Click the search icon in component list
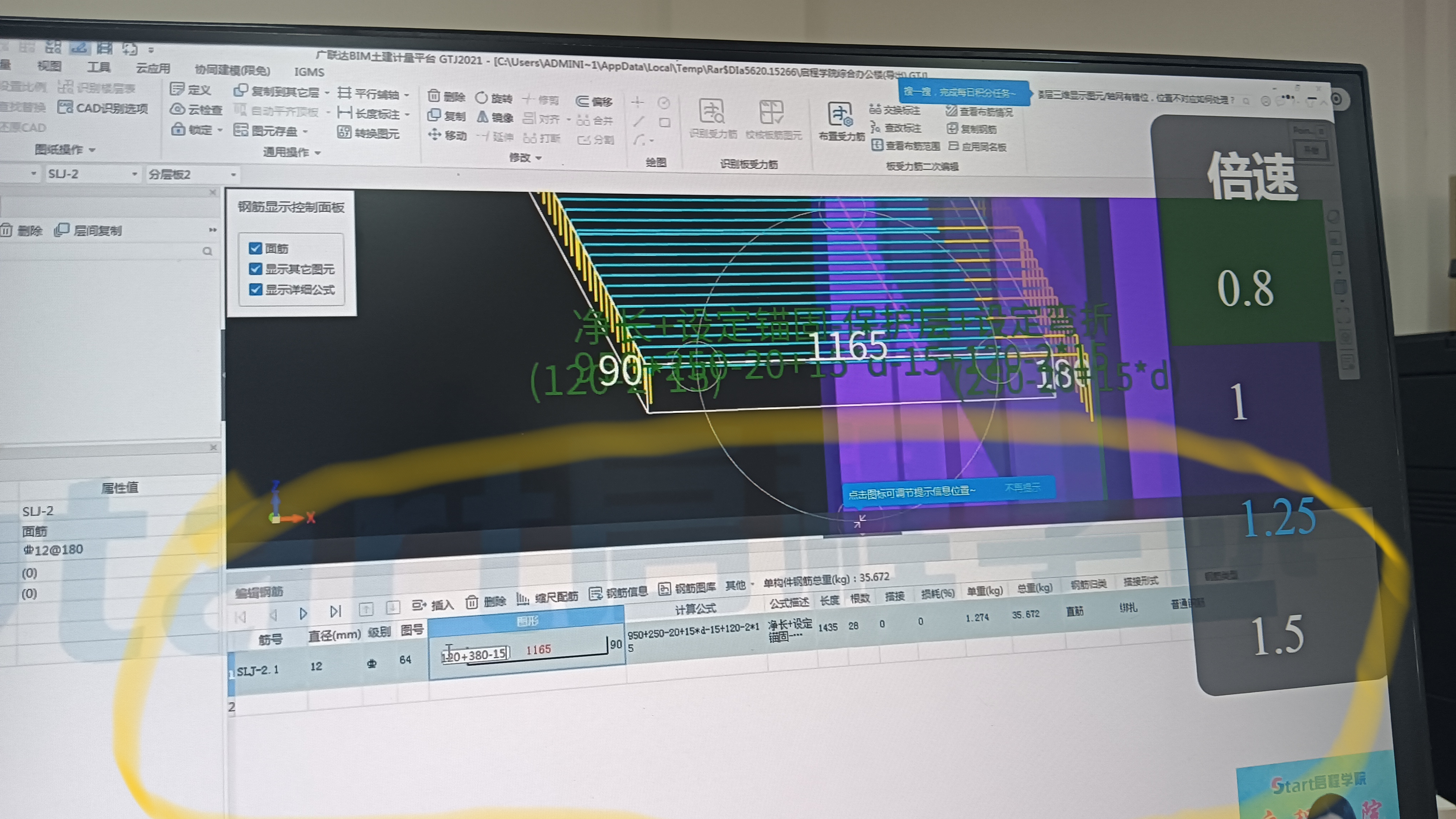This screenshot has width=1456, height=819. 207,251
